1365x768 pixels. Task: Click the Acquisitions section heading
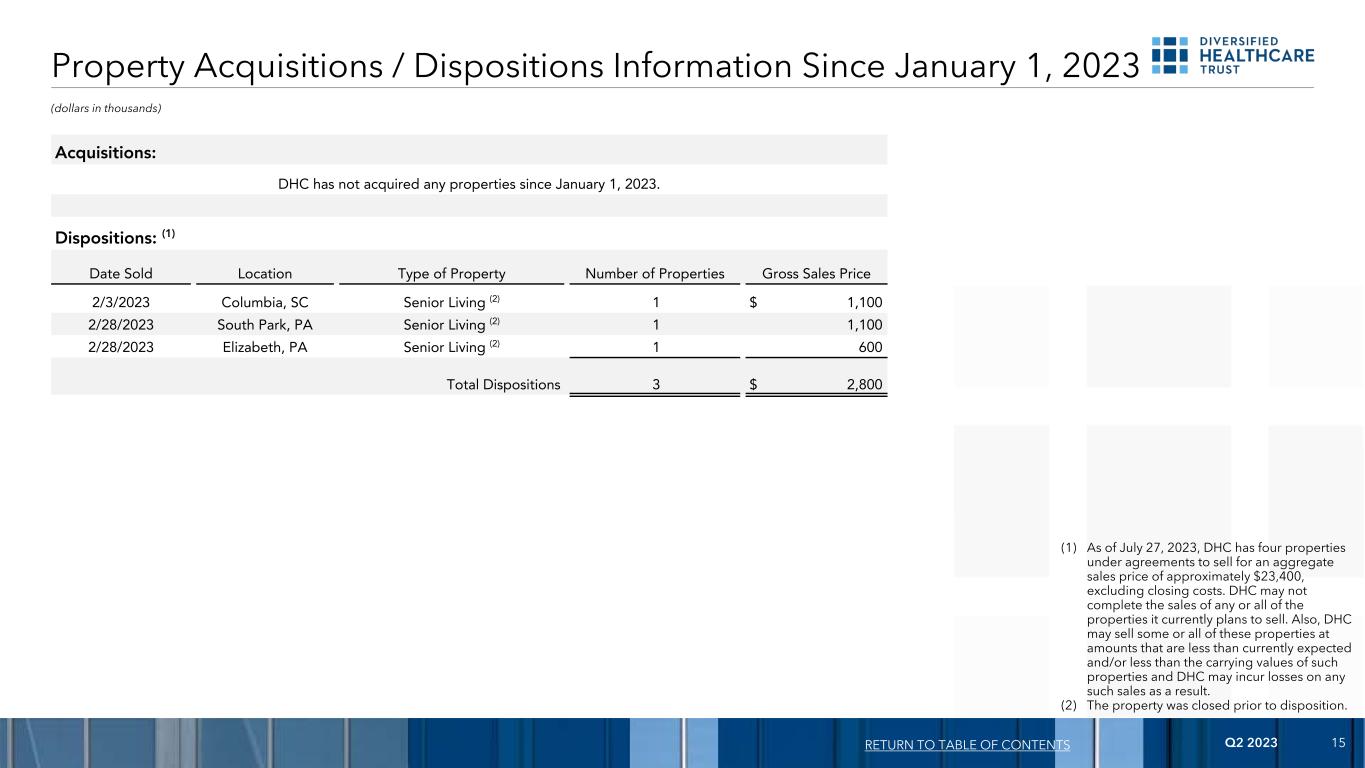[105, 153]
